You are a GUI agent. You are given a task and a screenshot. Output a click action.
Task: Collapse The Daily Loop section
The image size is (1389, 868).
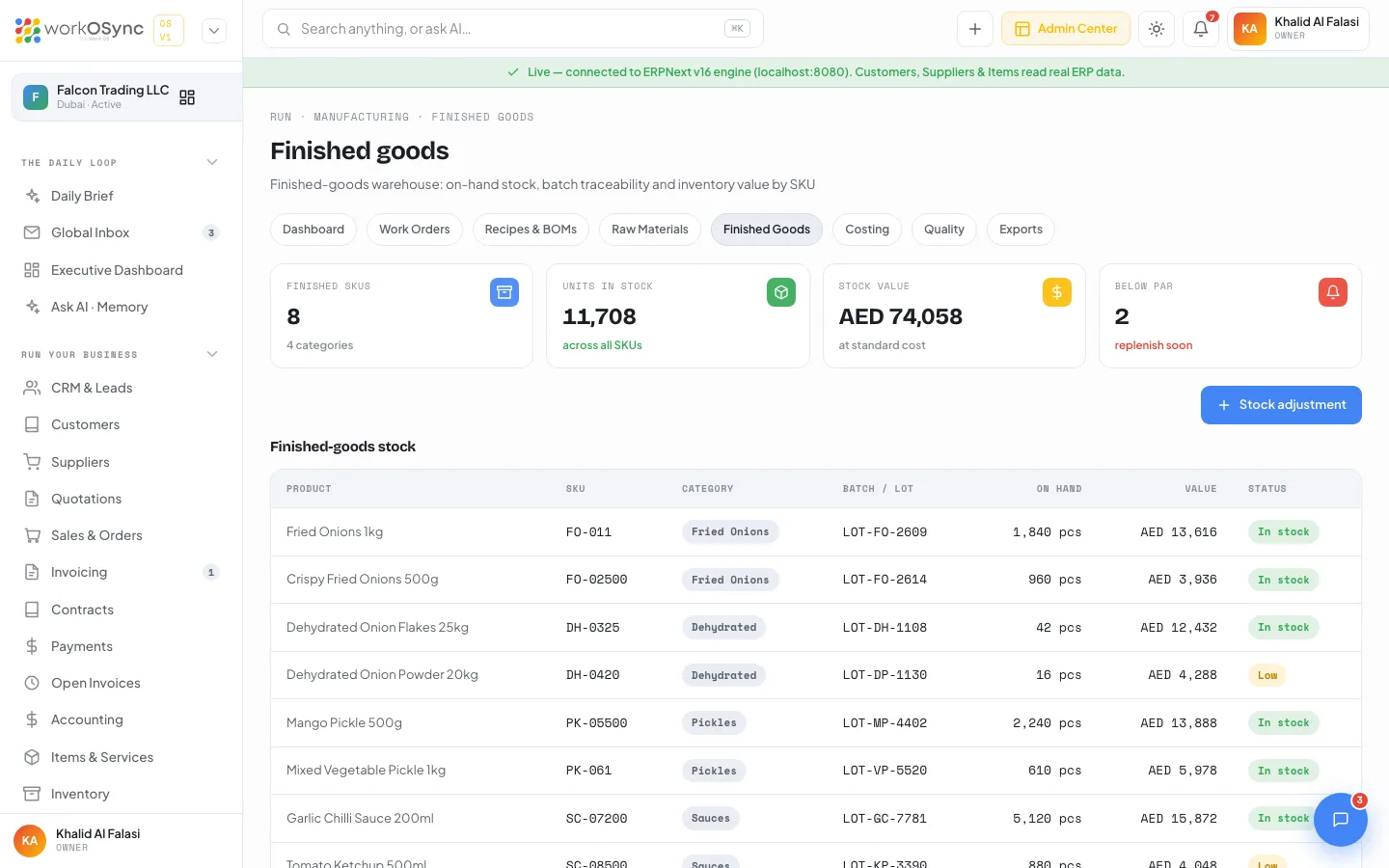pos(212,162)
